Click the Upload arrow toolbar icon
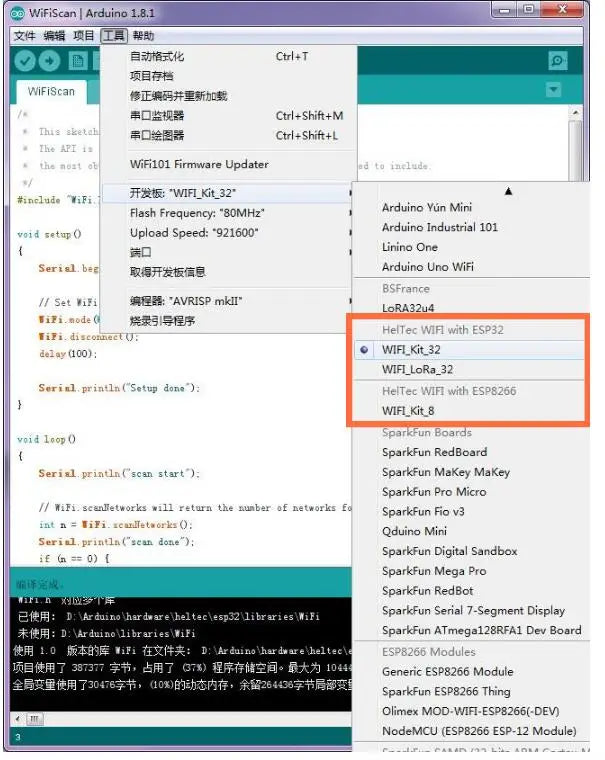Image resolution: width=605 pixels, height=760 pixels. (x=49, y=61)
